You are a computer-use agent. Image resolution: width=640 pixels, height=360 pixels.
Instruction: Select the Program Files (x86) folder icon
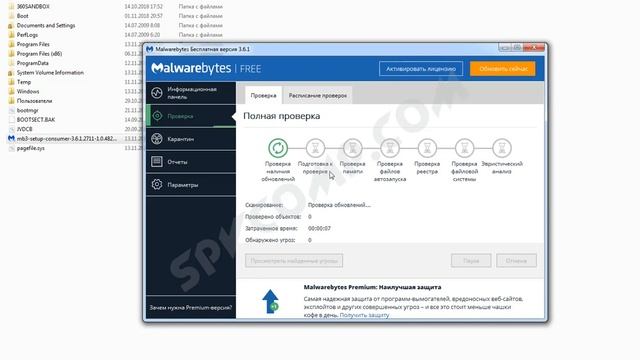[11, 53]
